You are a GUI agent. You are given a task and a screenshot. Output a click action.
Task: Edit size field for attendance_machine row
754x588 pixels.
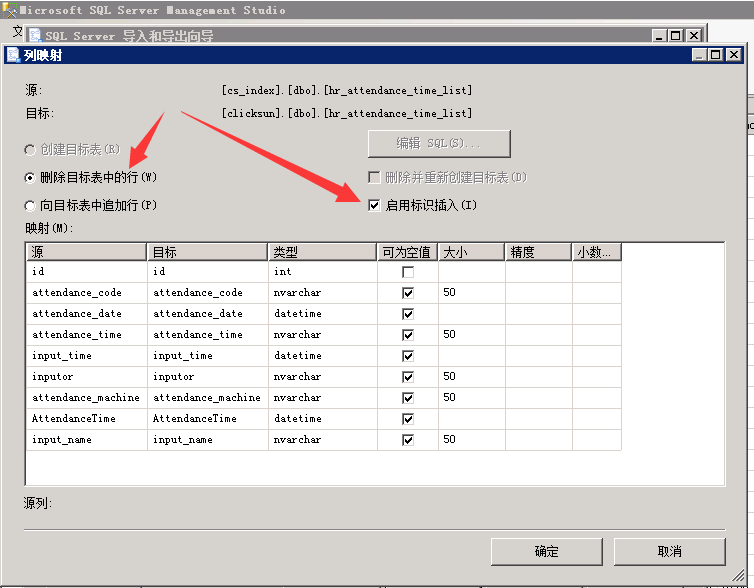tap(471, 398)
